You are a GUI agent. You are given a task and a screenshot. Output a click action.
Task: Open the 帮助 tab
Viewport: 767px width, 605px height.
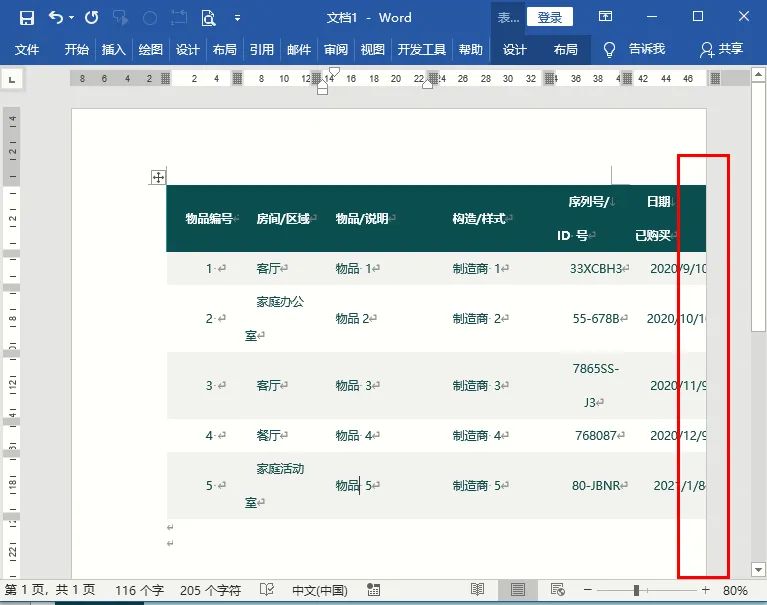pos(471,49)
